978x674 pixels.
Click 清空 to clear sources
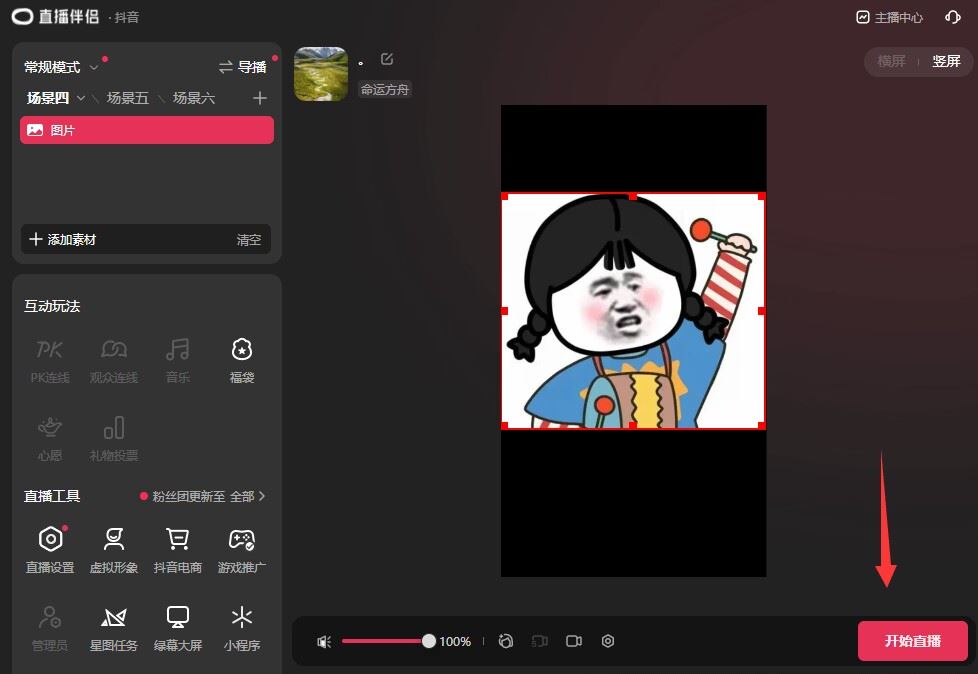tap(249, 240)
